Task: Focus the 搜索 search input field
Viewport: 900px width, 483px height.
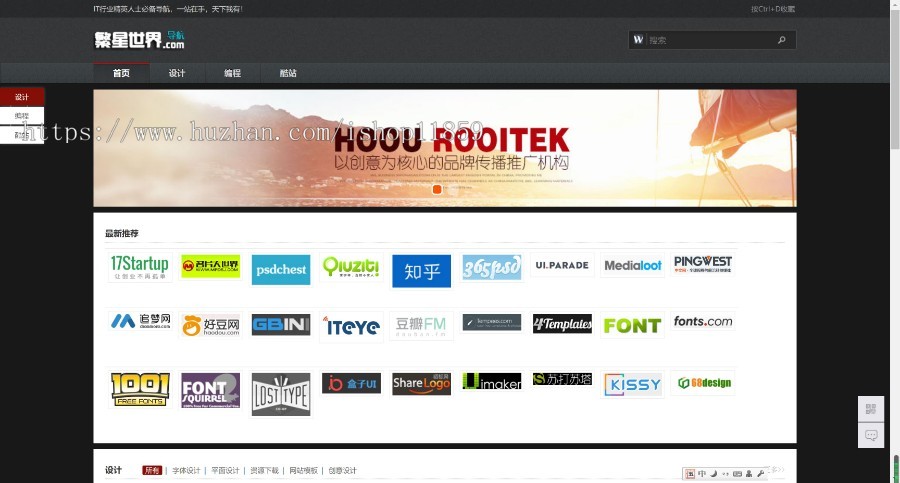Action: point(711,40)
